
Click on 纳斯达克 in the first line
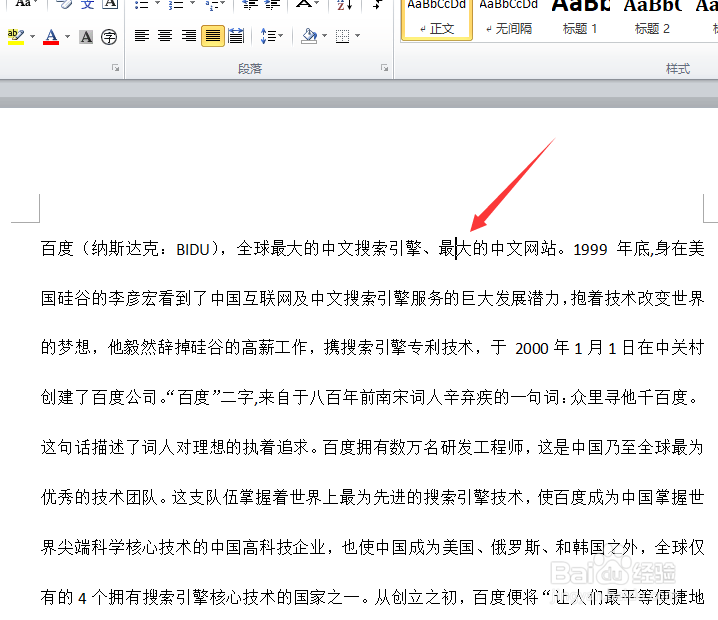point(125,249)
